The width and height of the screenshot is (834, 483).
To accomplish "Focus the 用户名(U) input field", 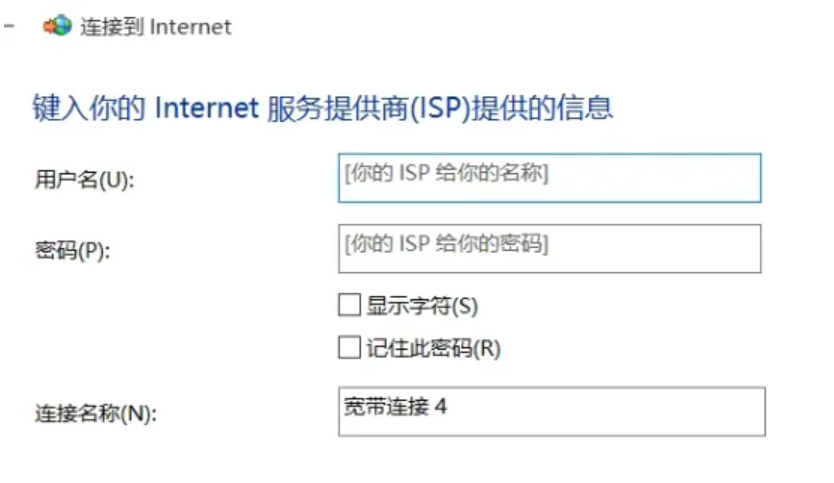I will point(549,178).
